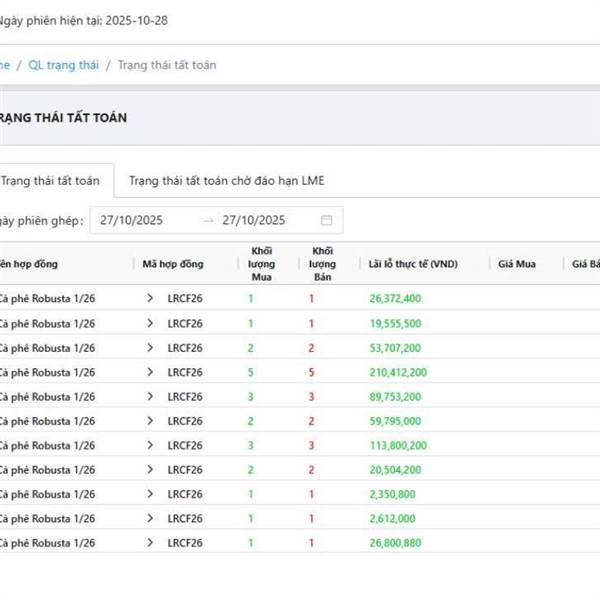Click the Giá Mua column header
Image resolution: width=600 pixels, height=600 pixels.
(x=516, y=264)
